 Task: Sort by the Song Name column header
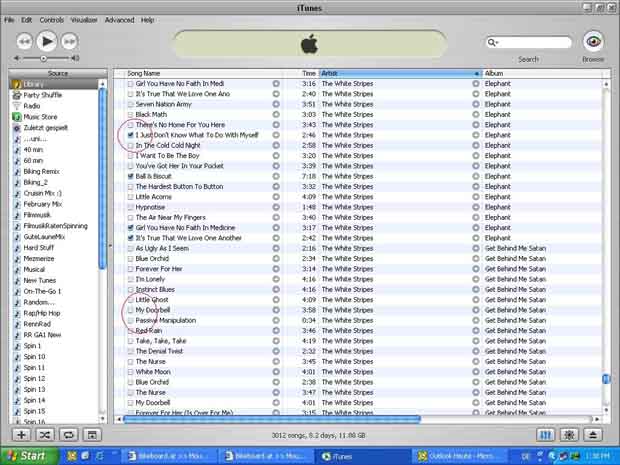pyautogui.click(x=204, y=73)
